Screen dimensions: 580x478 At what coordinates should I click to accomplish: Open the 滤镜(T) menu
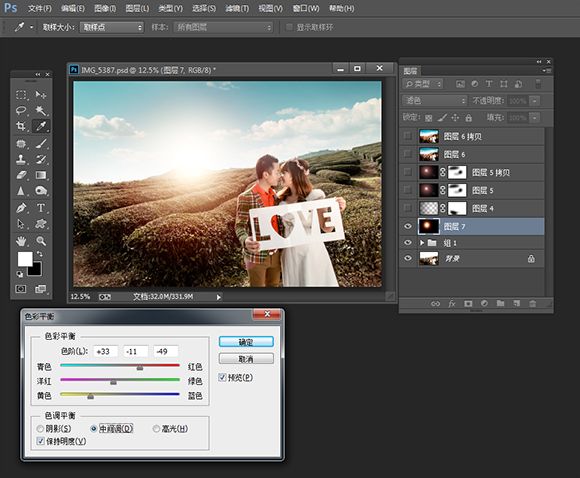[x=237, y=8]
